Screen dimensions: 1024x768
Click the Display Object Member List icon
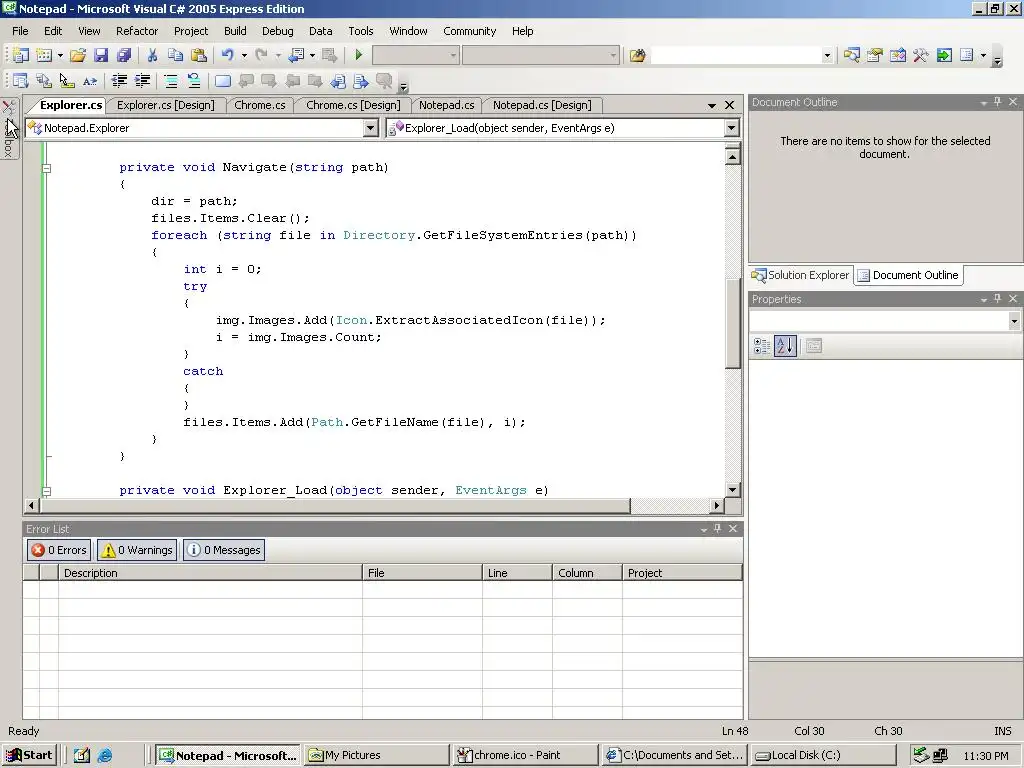click(x=20, y=81)
